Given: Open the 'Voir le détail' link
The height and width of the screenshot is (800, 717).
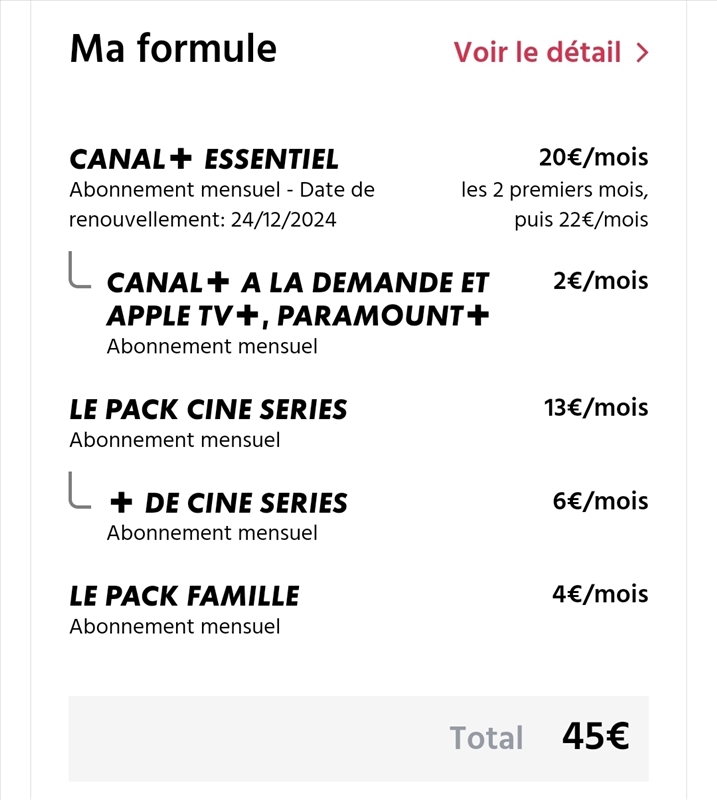Looking at the screenshot, I should (537, 52).
